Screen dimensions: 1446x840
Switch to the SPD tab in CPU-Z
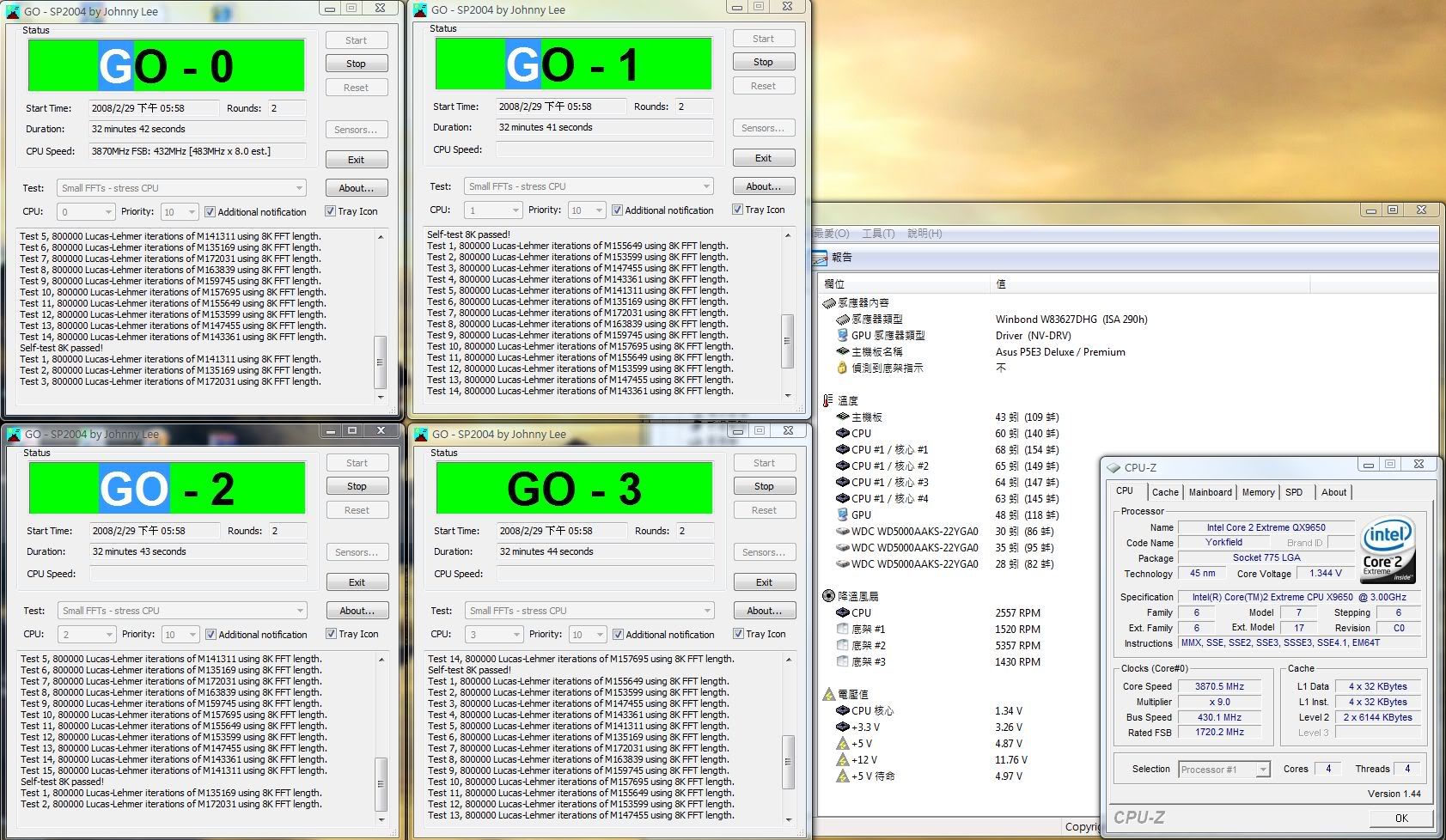tap(1294, 492)
